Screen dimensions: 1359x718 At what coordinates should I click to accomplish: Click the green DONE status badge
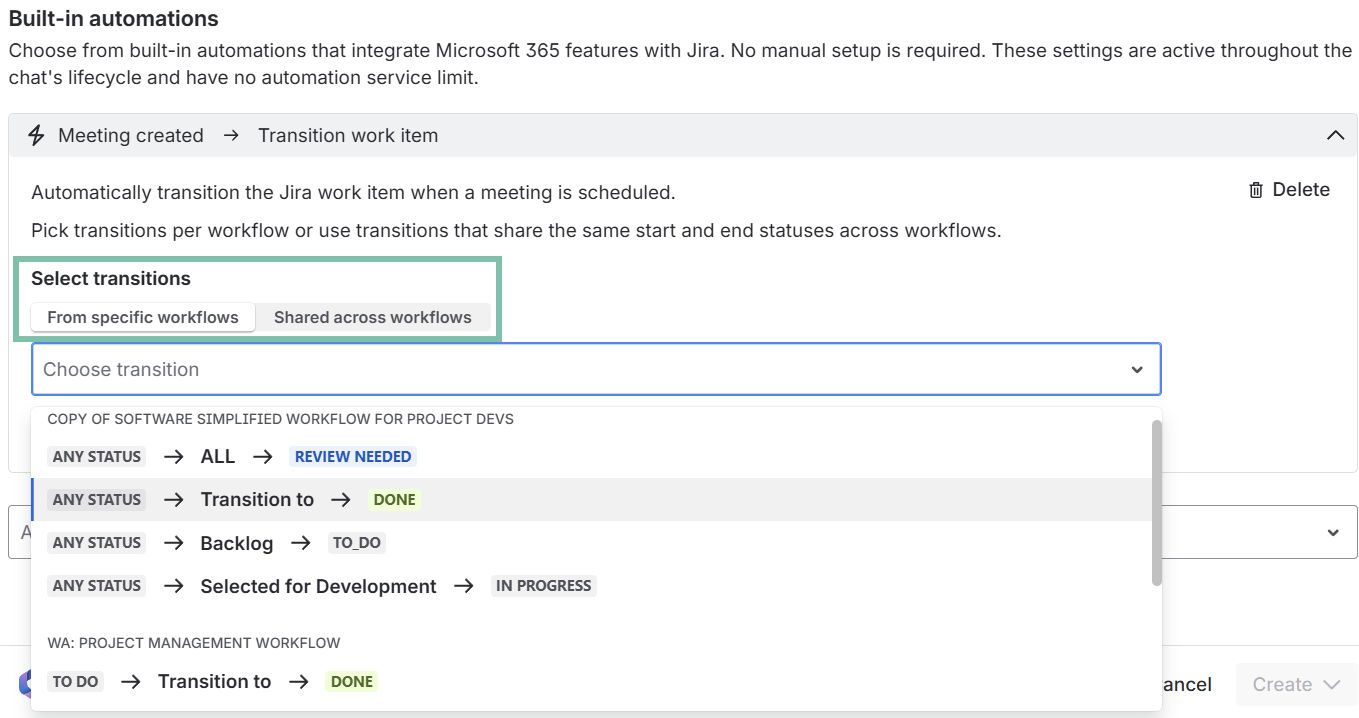point(394,500)
